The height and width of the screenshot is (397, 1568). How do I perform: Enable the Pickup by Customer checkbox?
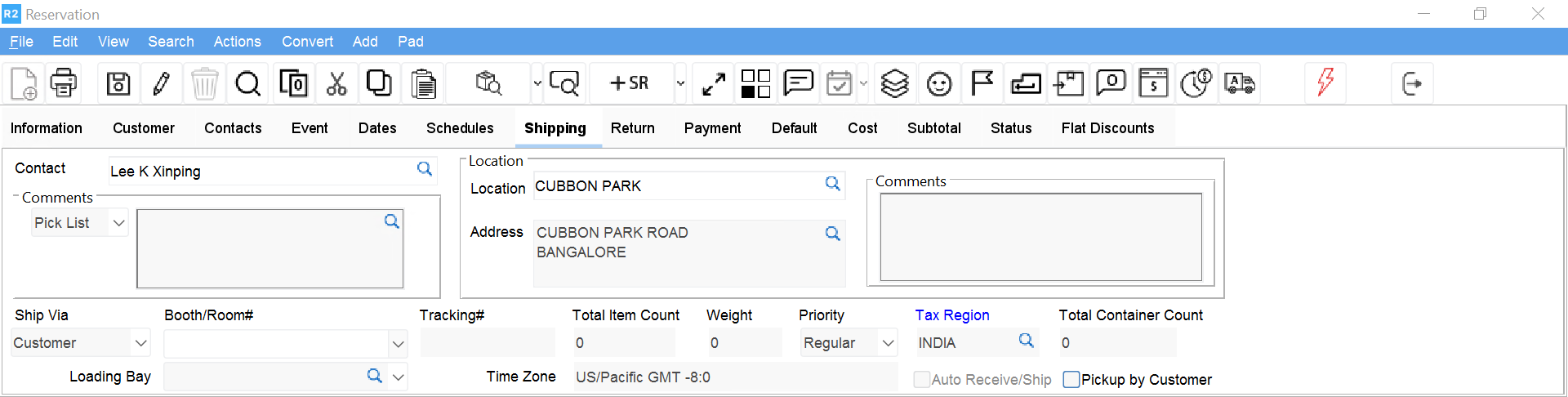[x=1071, y=379]
